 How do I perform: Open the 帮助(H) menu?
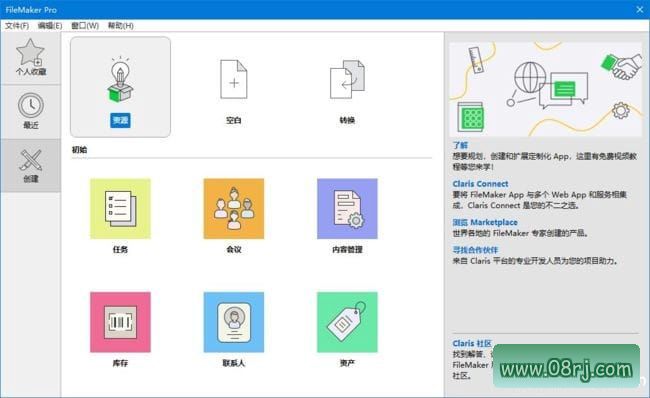[x=121, y=26]
